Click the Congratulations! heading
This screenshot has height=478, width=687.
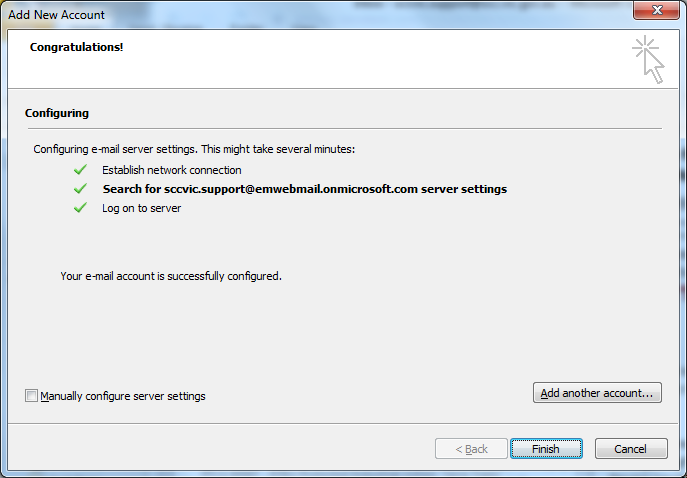pos(77,47)
